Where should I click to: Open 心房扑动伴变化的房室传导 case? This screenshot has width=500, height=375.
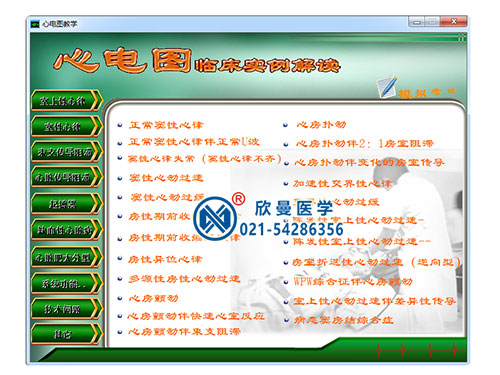369,162
